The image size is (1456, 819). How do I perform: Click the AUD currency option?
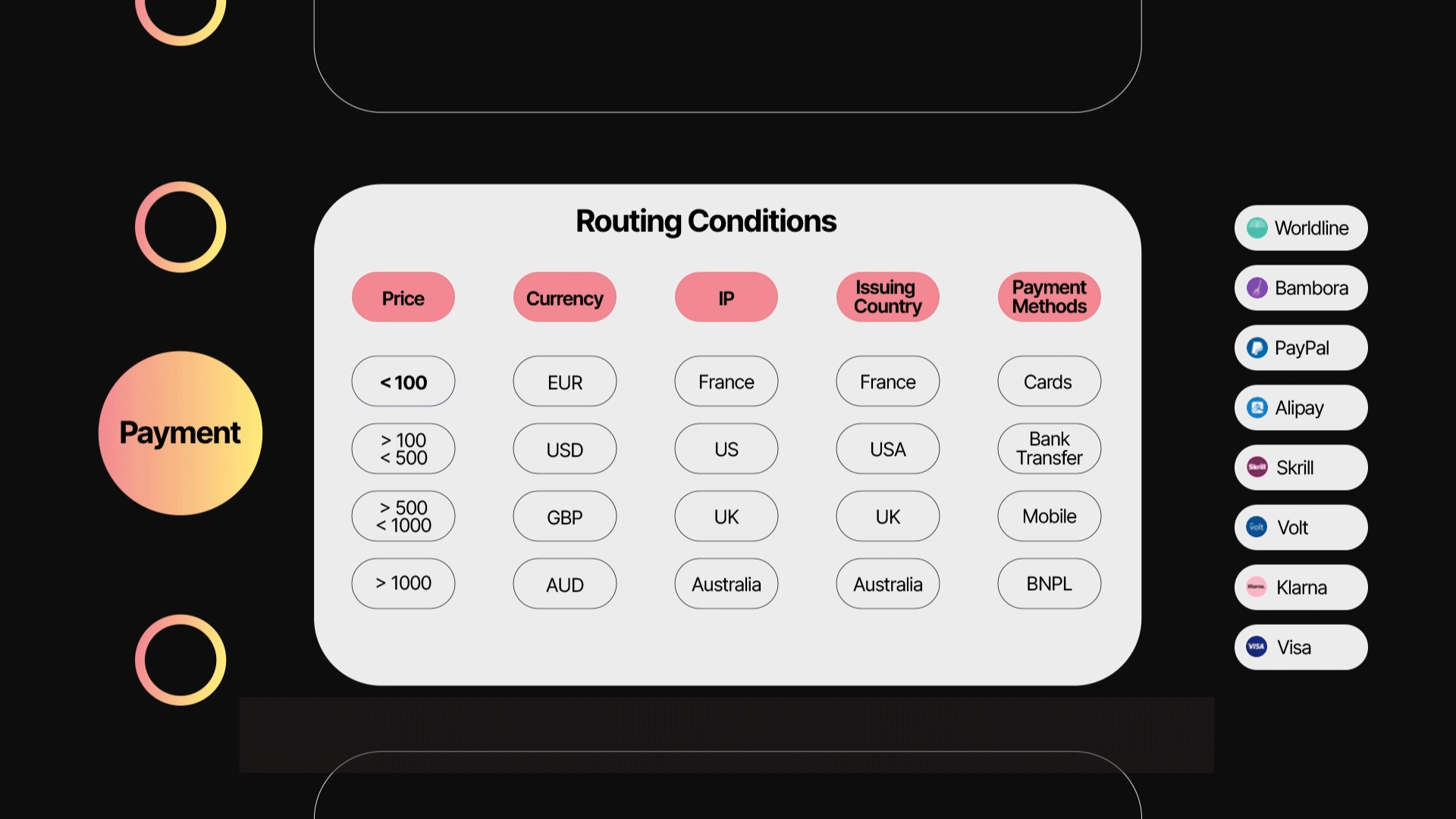point(564,583)
